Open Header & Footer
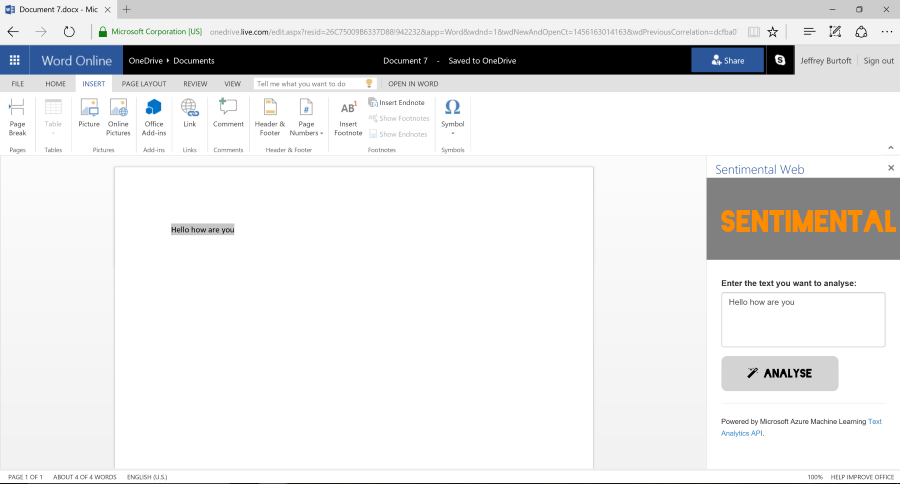900x484 pixels. pos(270,117)
